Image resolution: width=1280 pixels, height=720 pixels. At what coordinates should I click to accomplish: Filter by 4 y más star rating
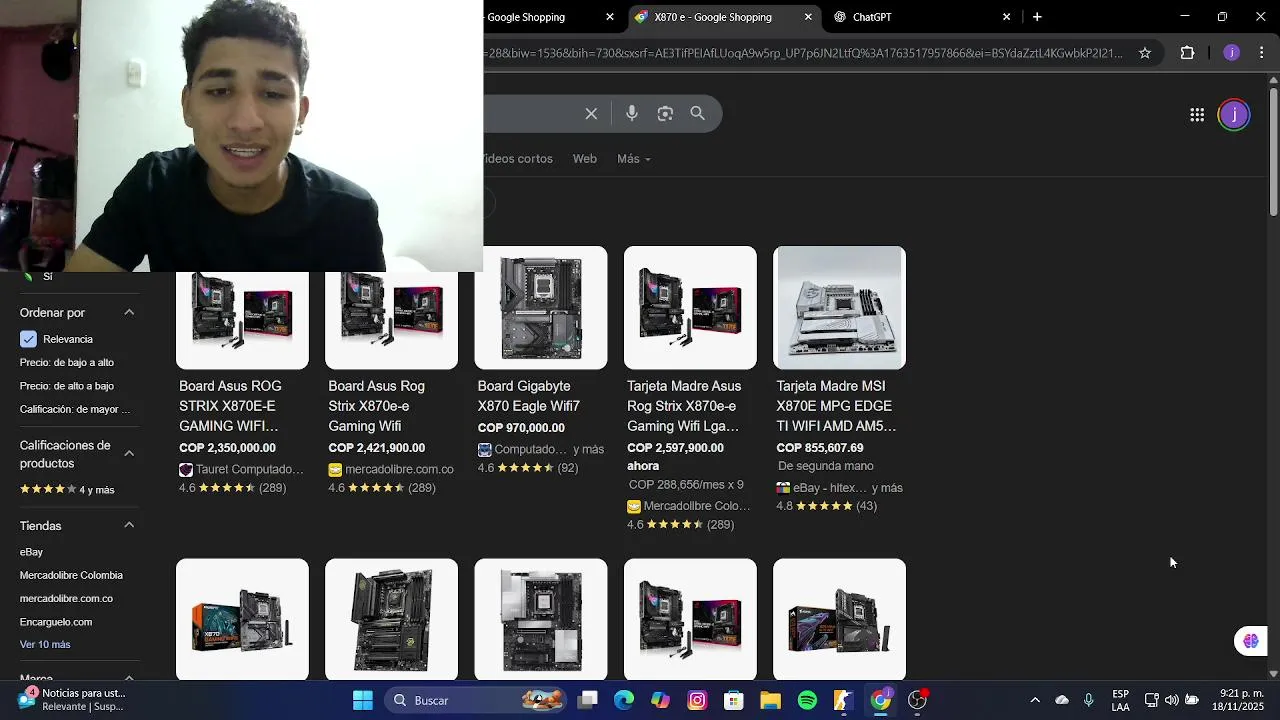coord(67,490)
